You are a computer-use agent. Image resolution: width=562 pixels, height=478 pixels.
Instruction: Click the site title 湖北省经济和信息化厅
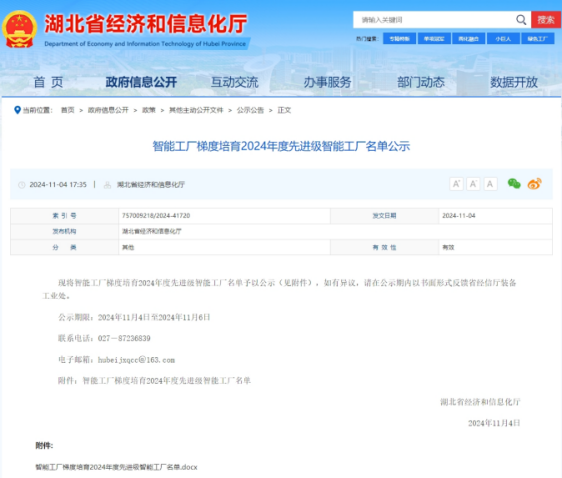click(x=146, y=24)
